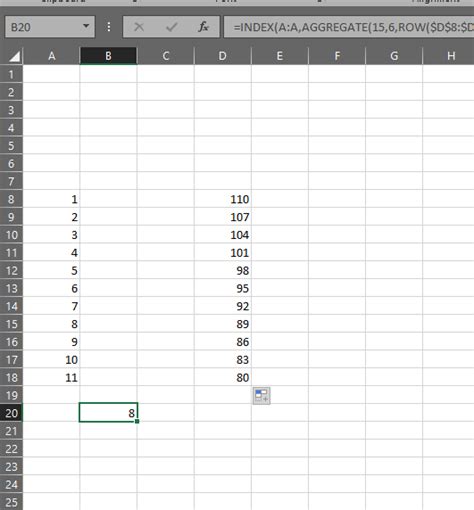Image resolution: width=474 pixels, height=510 pixels.
Task: Open the Name Box dropdown arrow
Action: click(x=86, y=26)
